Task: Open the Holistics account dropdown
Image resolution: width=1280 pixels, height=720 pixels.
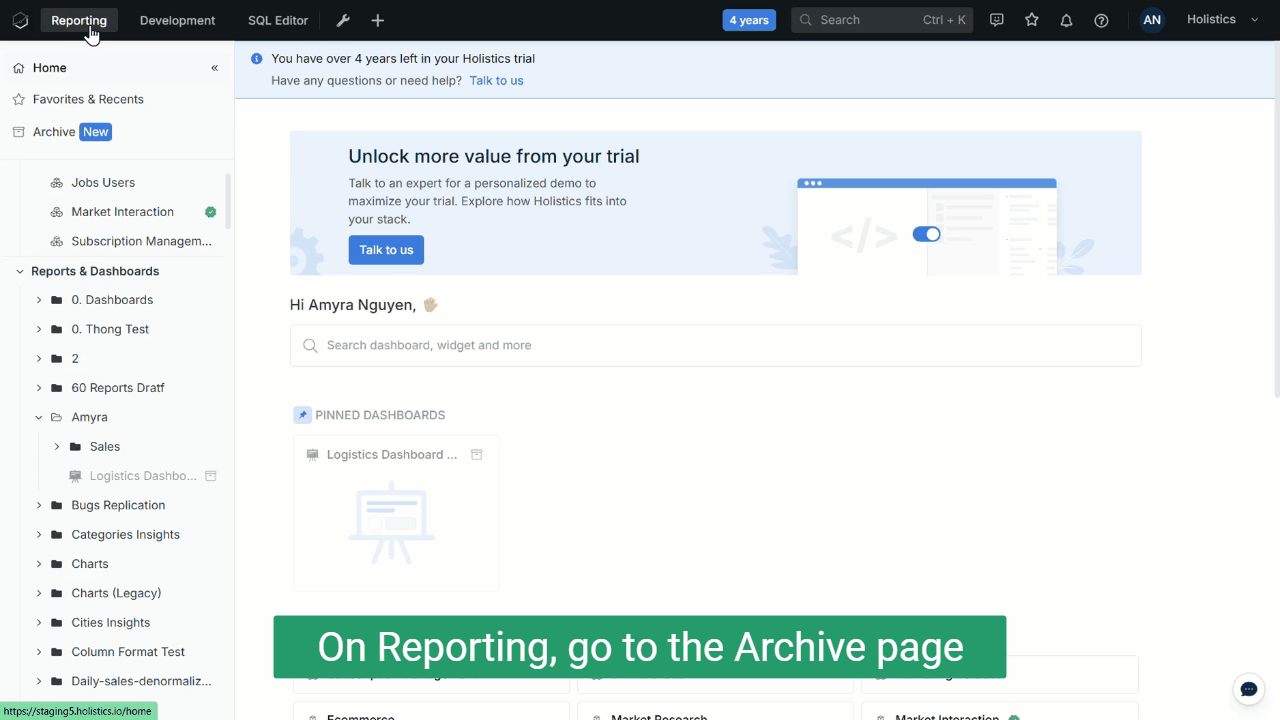Action: (1222, 20)
